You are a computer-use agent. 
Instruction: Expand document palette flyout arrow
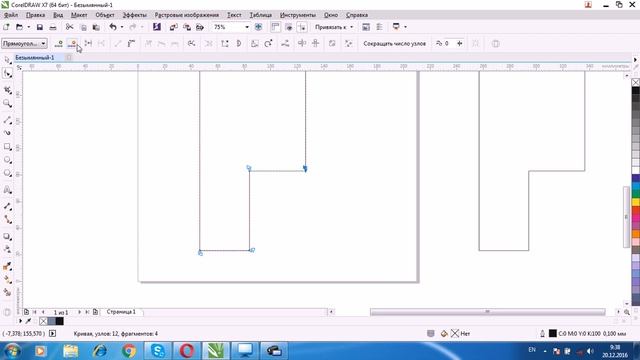coord(20,321)
